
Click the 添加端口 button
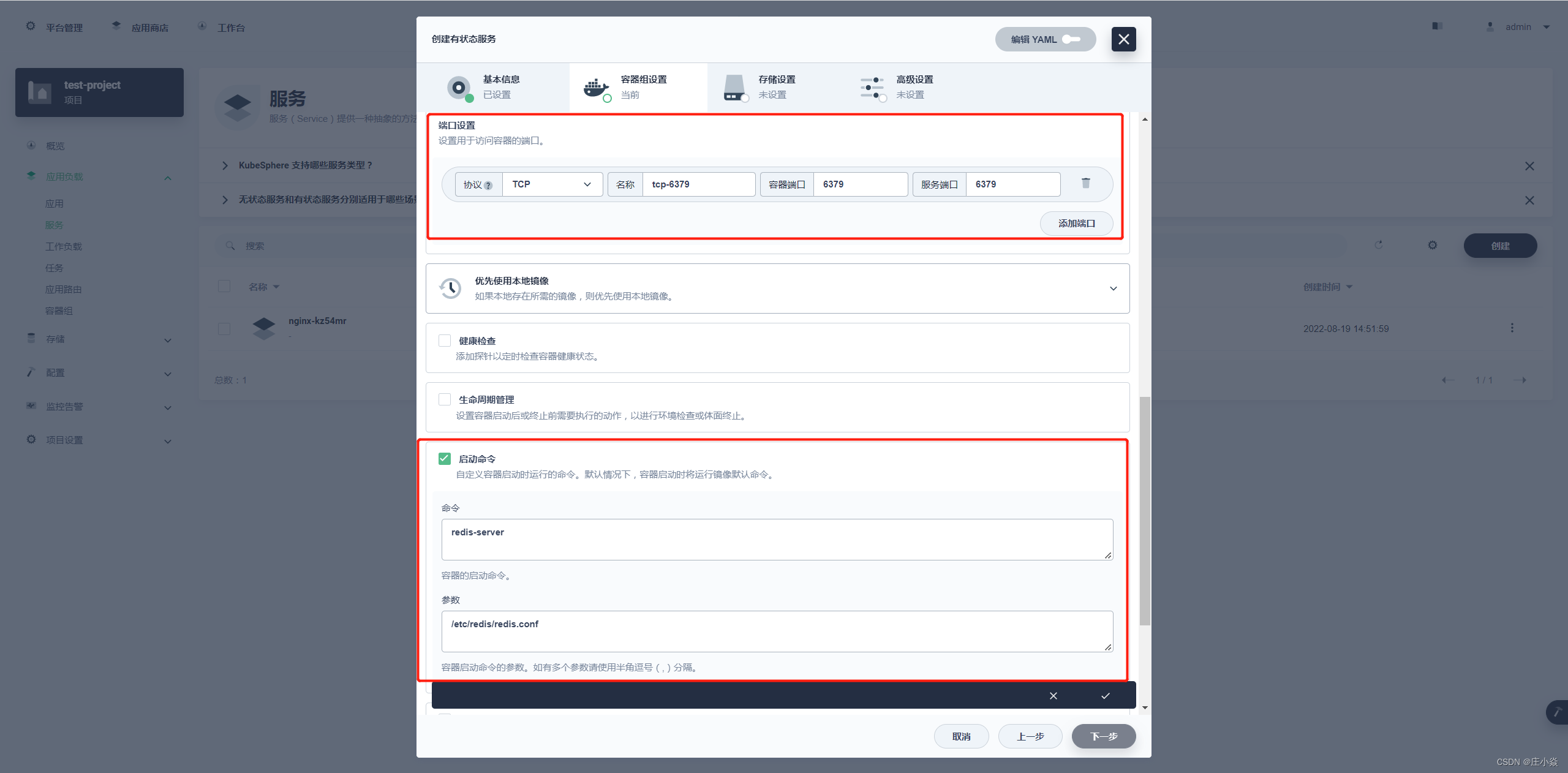tap(1076, 224)
